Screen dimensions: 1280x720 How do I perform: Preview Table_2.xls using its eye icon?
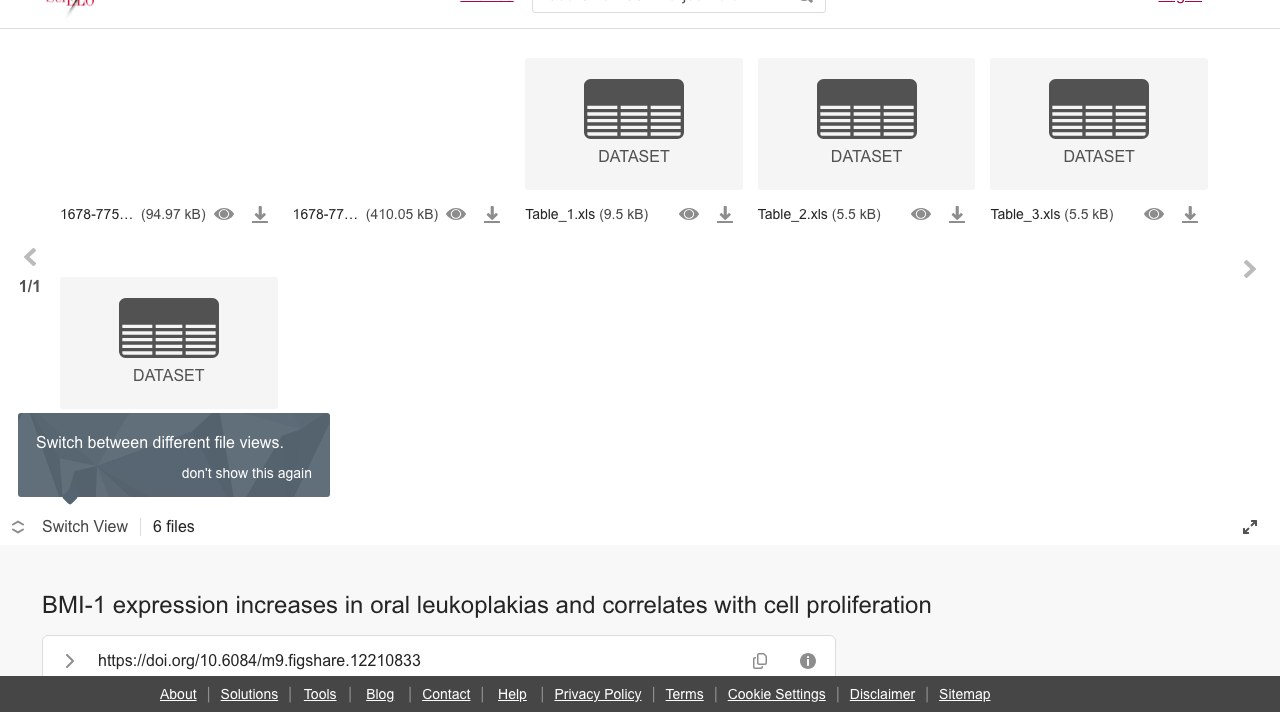921,214
